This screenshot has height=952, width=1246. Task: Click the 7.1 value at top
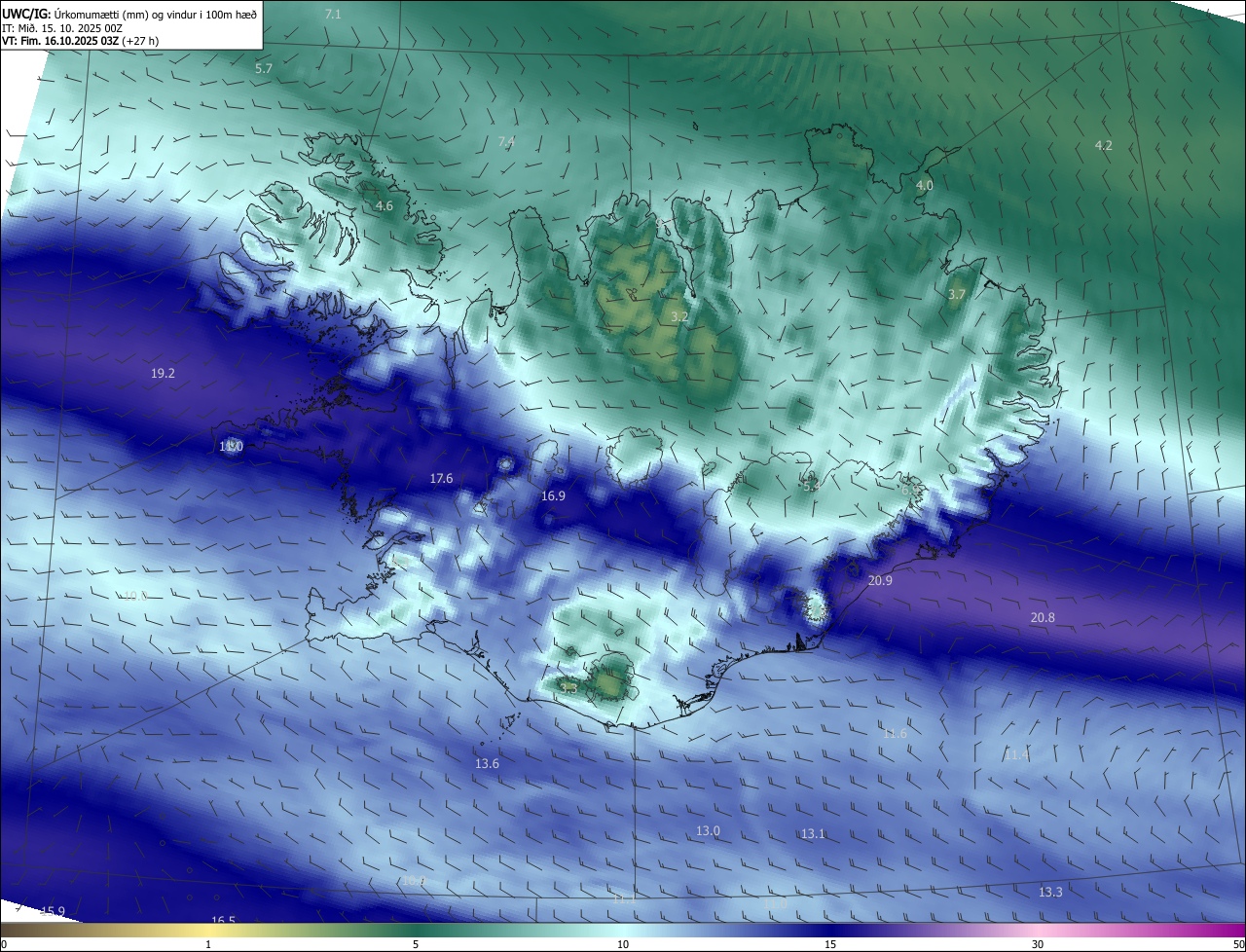pos(332,14)
